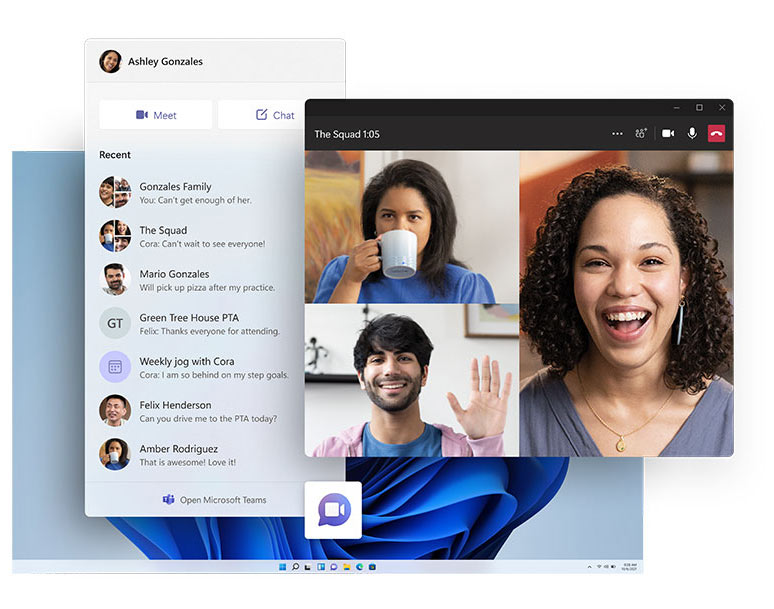The width and height of the screenshot is (774, 609).
Task: Click Mario Gonzales profile picture
Action: click(x=115, y=279)
